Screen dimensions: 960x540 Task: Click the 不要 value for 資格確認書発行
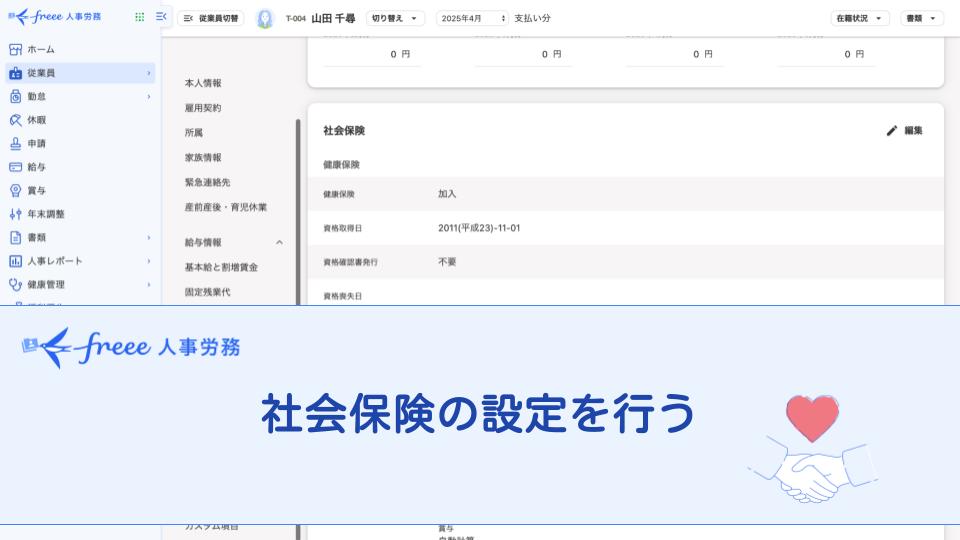tap(447, 261)
